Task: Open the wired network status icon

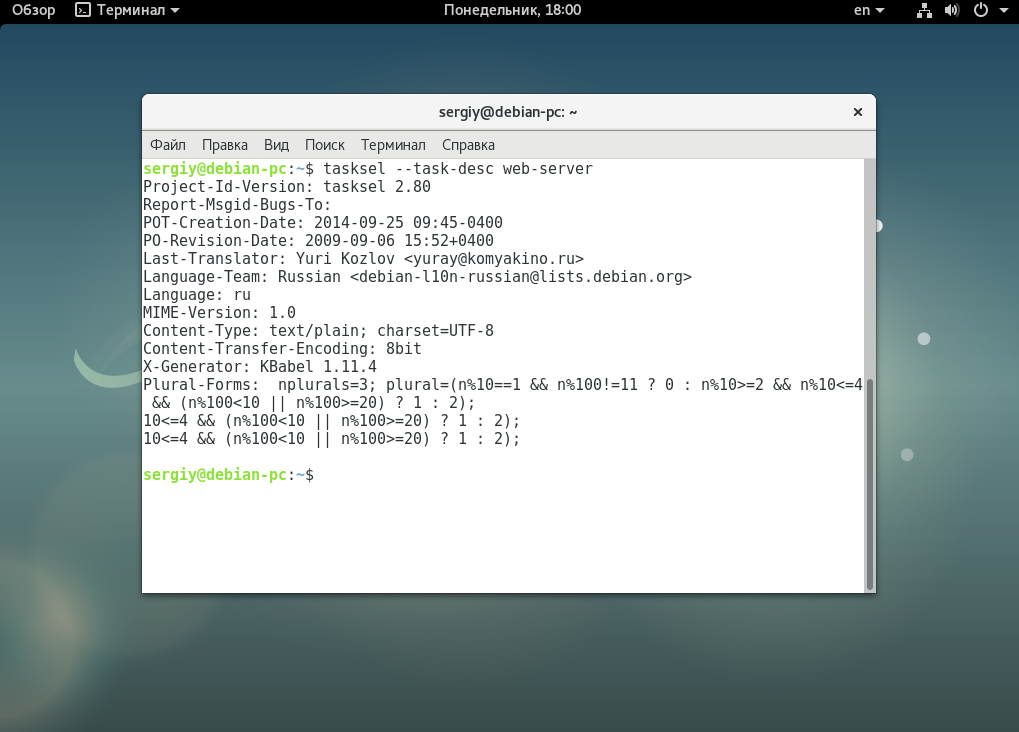Action: click(924, 11)
